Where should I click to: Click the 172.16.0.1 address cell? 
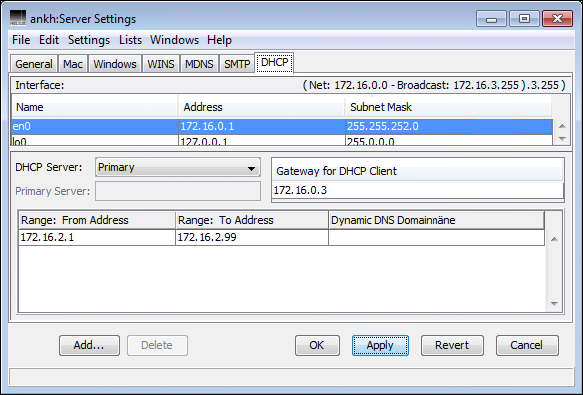[x=262, y=126]
